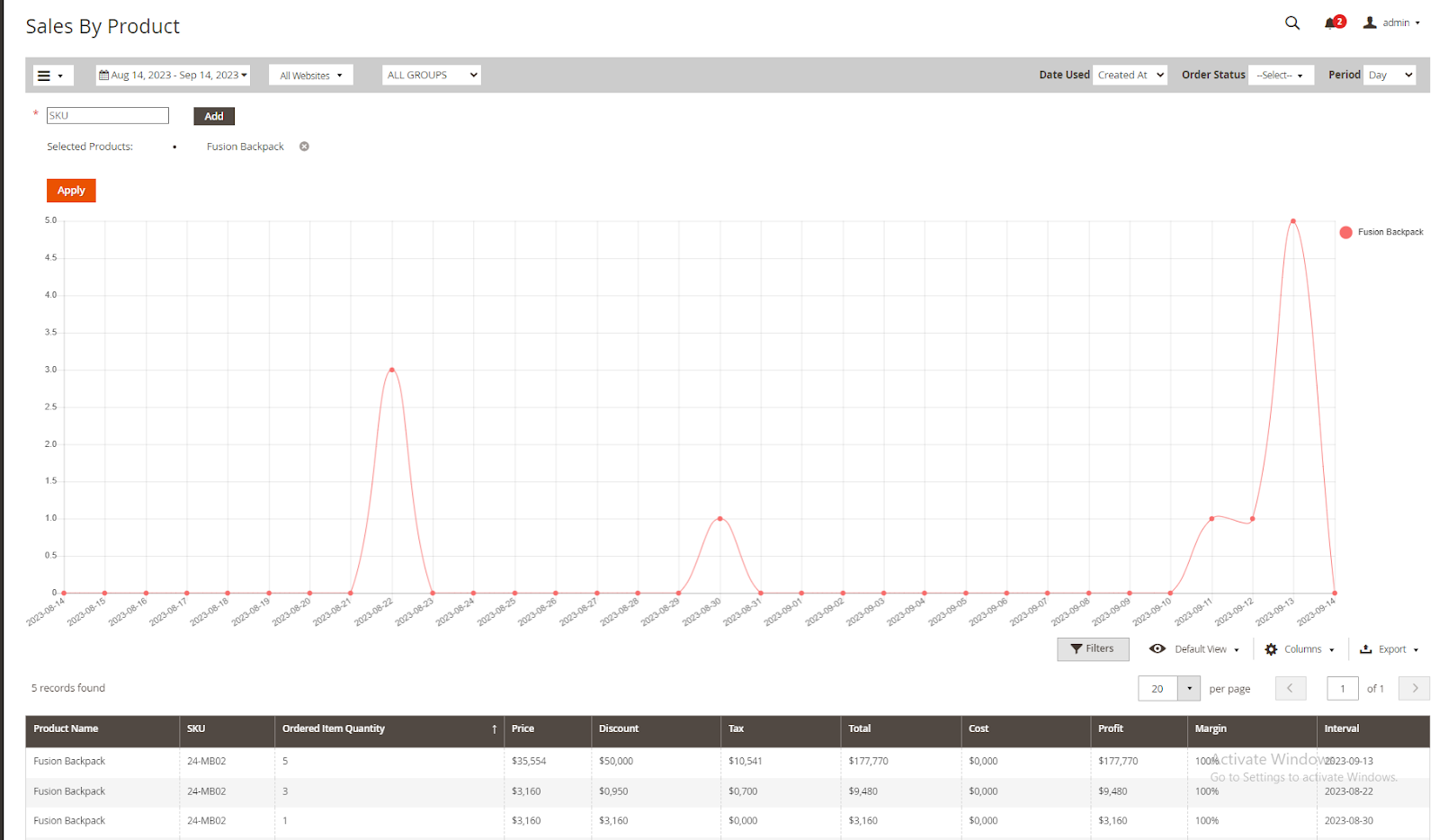The width and height of the screenshot is (1439, 840).
Task: Open the date range calendar picker
Action: [173, 76]
